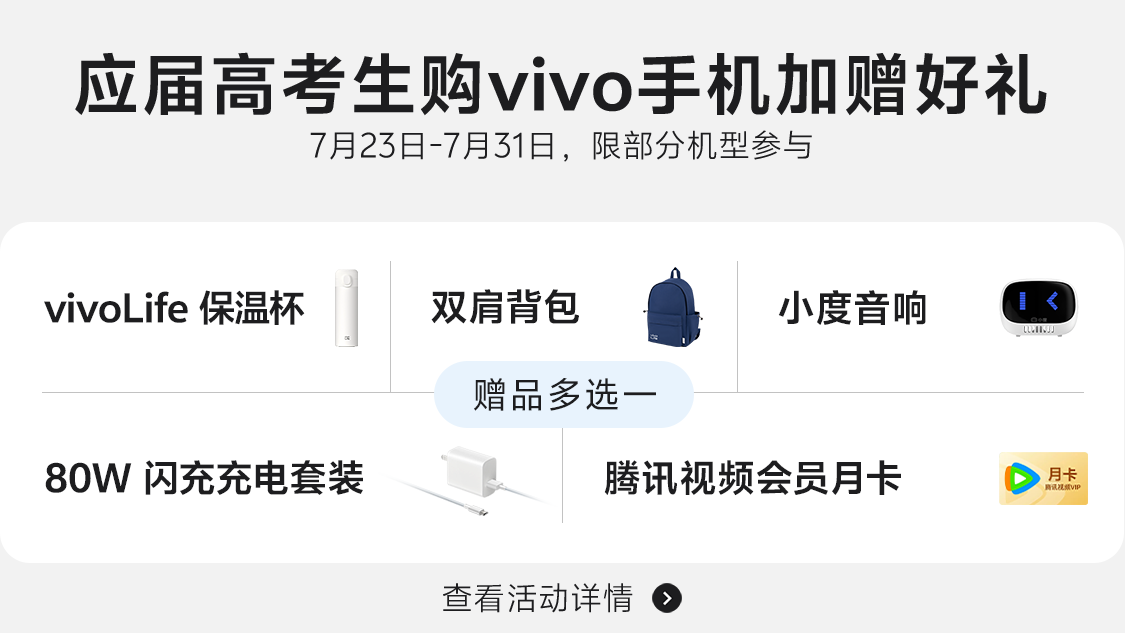Click the 月卡 text on gold card
1125x633 pixels.
pyautogui.click(x=1063, y=474)
